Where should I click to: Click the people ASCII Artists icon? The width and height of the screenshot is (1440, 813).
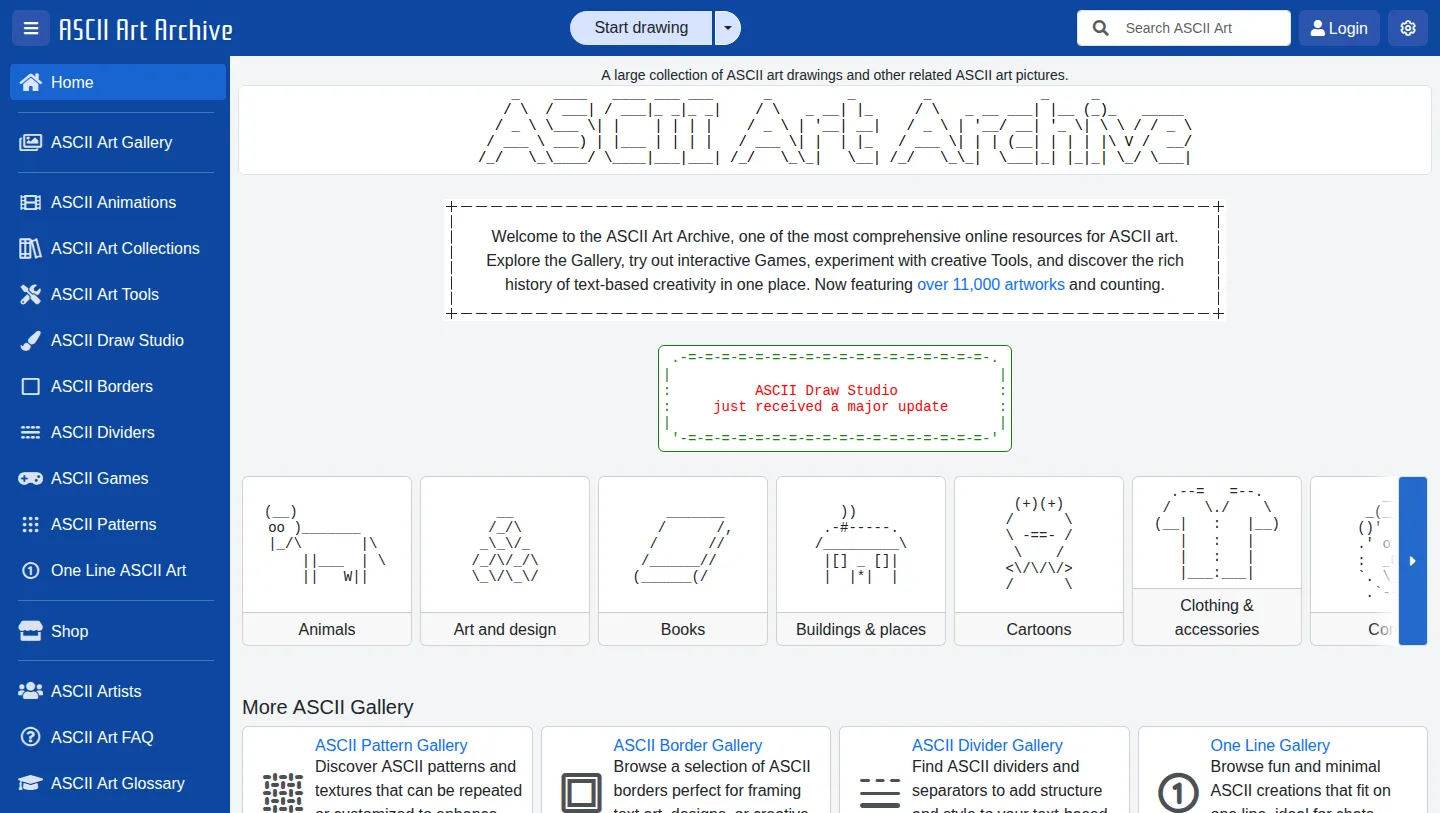(31, 691)
